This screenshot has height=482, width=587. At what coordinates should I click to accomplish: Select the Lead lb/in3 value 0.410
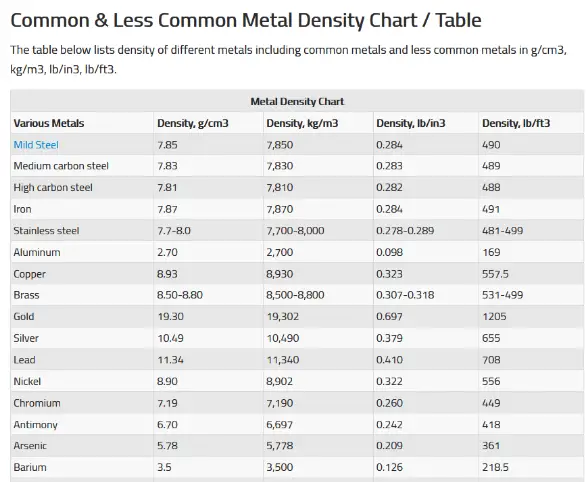pos(389,360)
